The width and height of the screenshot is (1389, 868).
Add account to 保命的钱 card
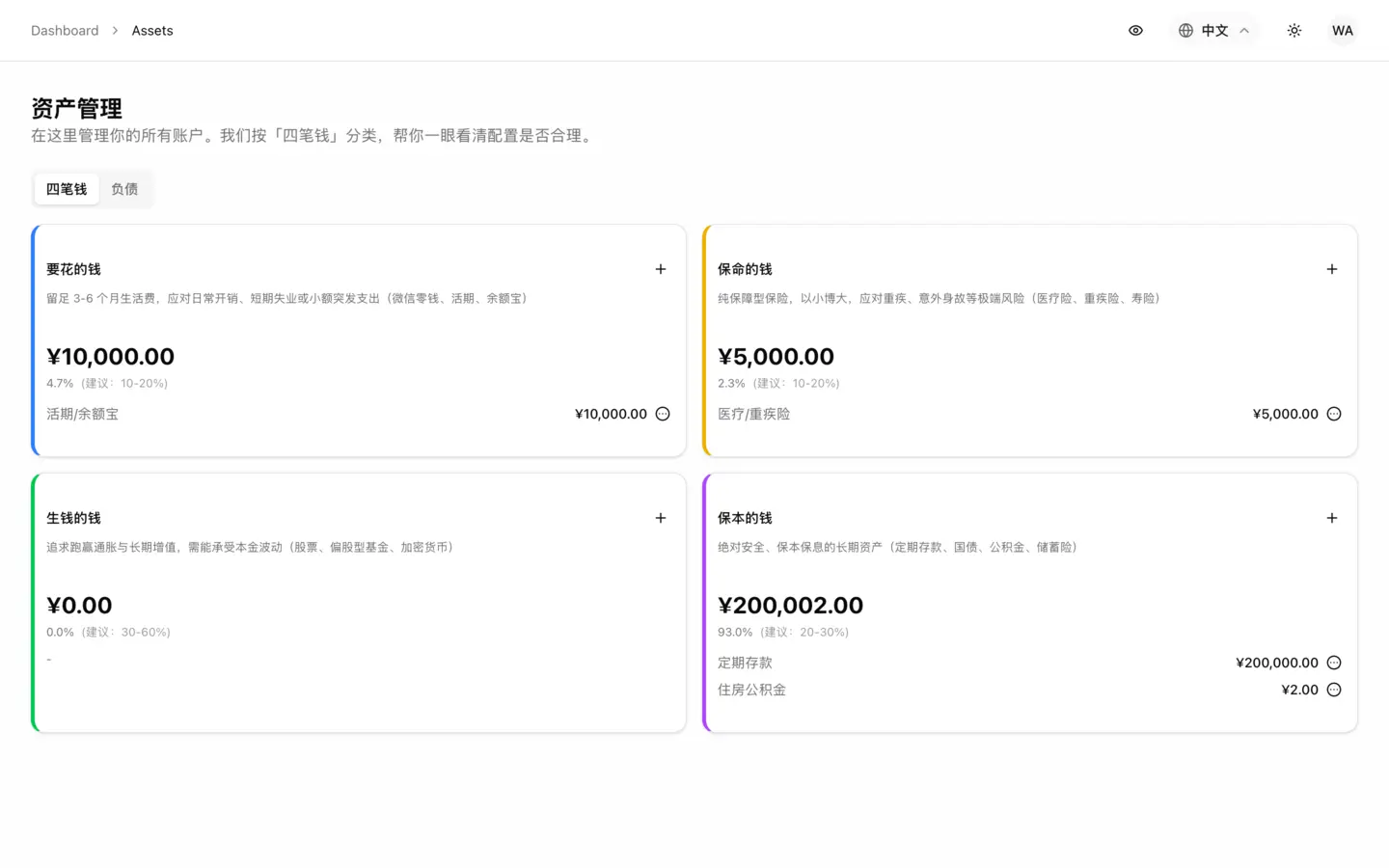coord(1332,269)
